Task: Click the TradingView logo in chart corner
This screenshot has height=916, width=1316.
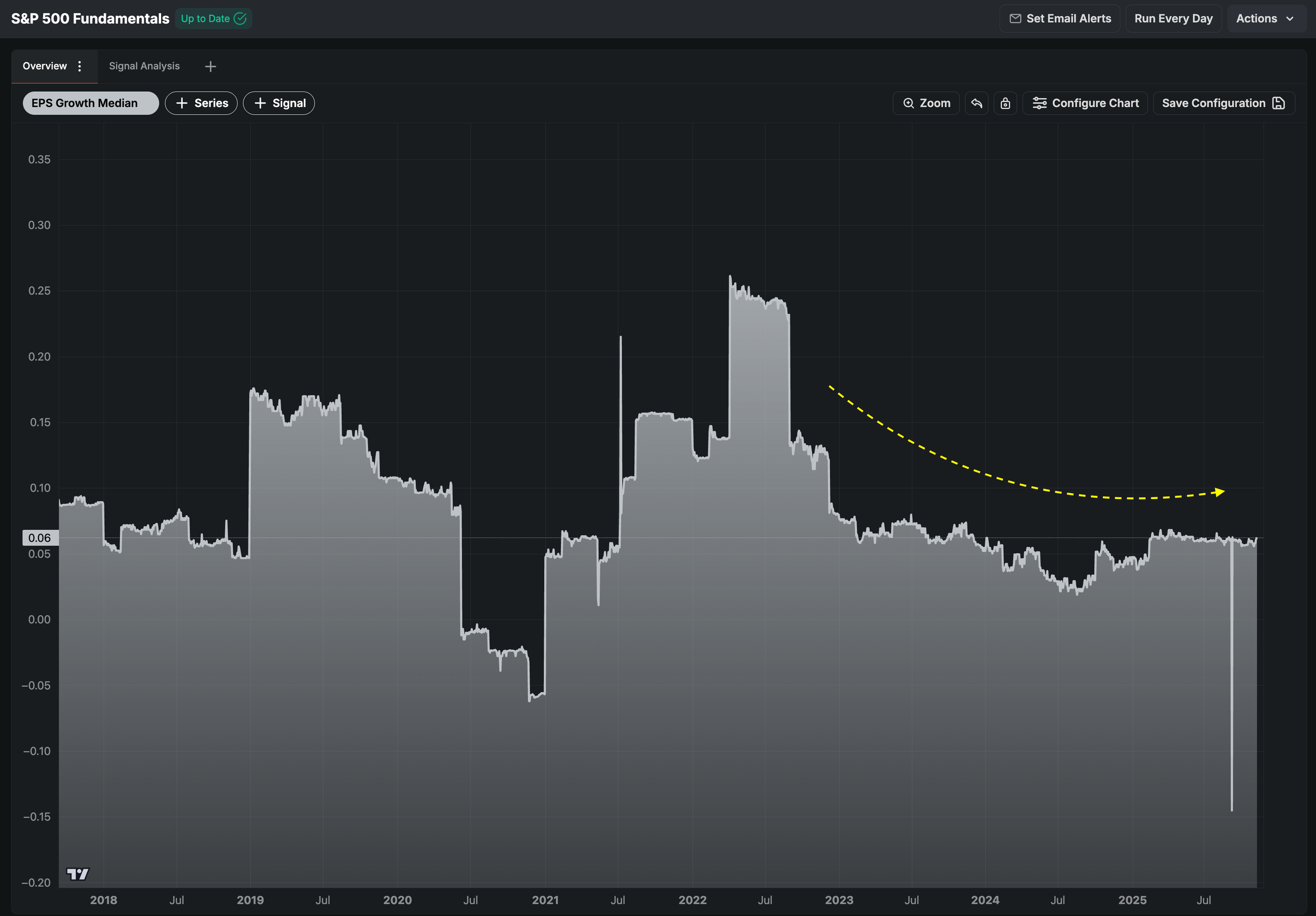Action: click(77, 873)
